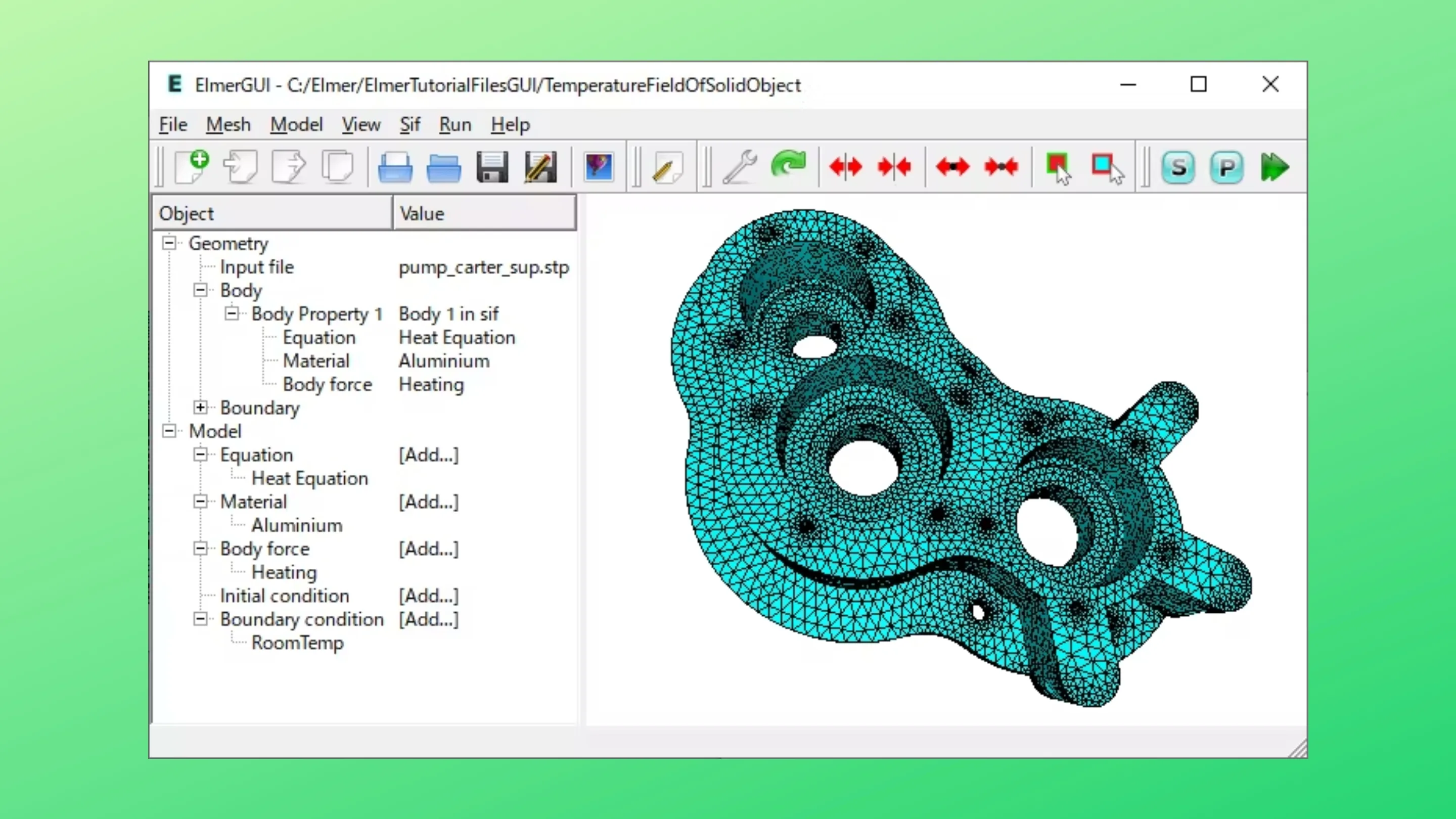
Task: Open the View menu
Action: (x=361, y=124)
